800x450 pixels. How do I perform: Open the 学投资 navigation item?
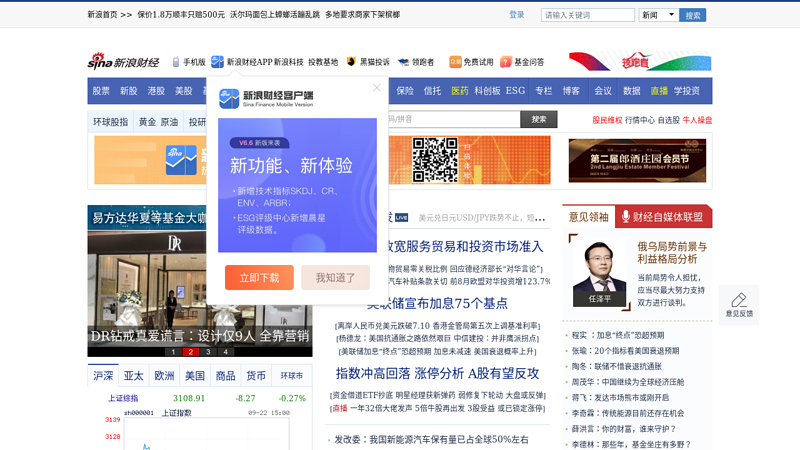[687, 91]
